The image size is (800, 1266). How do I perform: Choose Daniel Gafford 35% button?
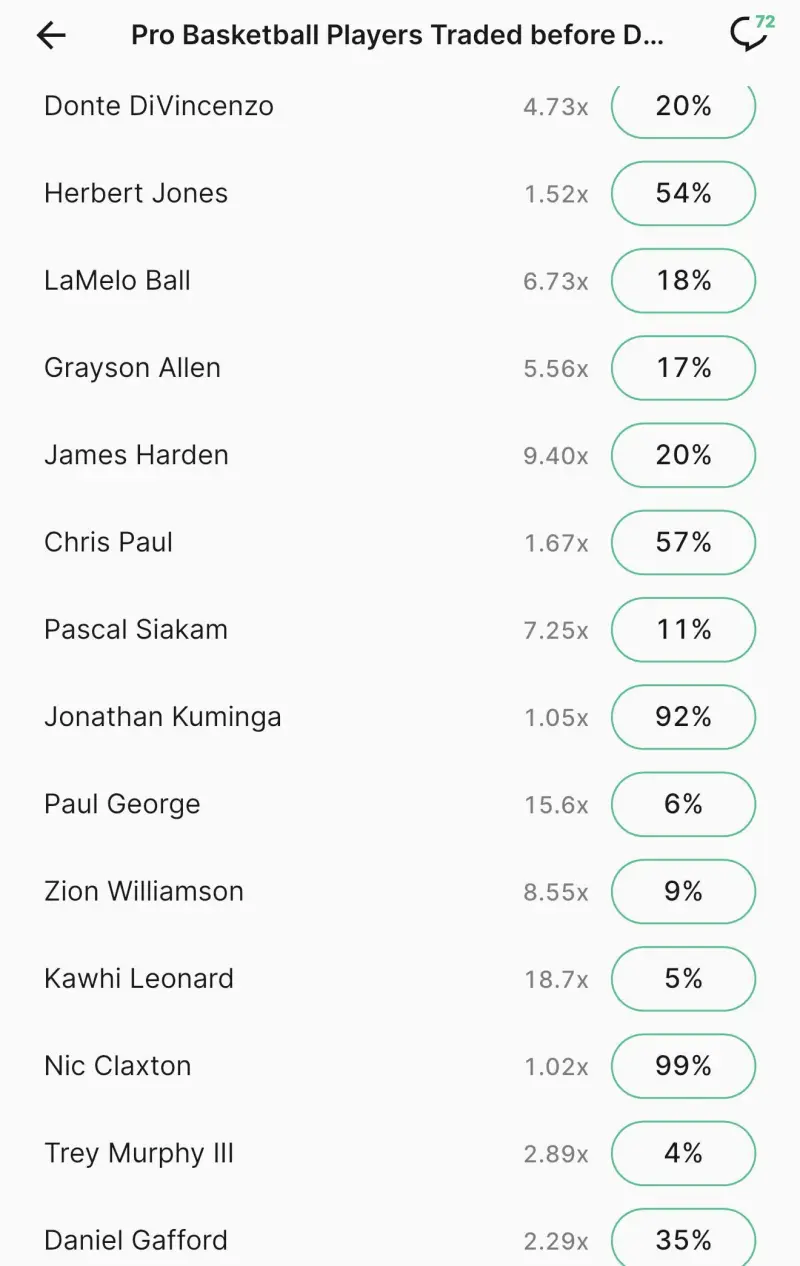pyautogui.click(x=683, y=1240)
